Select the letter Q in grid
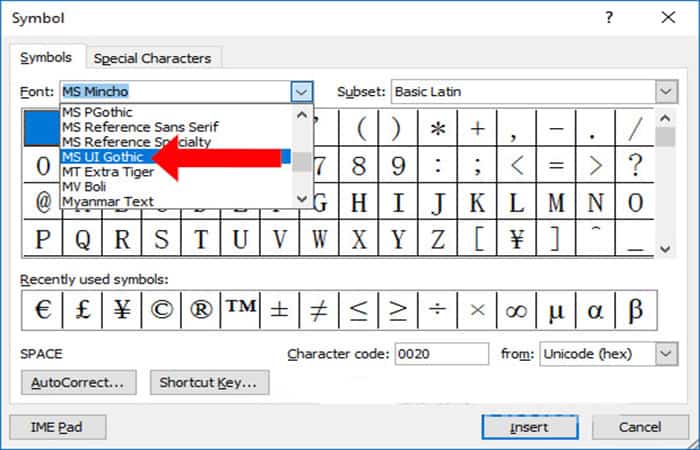The width and height of the screenshot is (700, 450). 82,238
